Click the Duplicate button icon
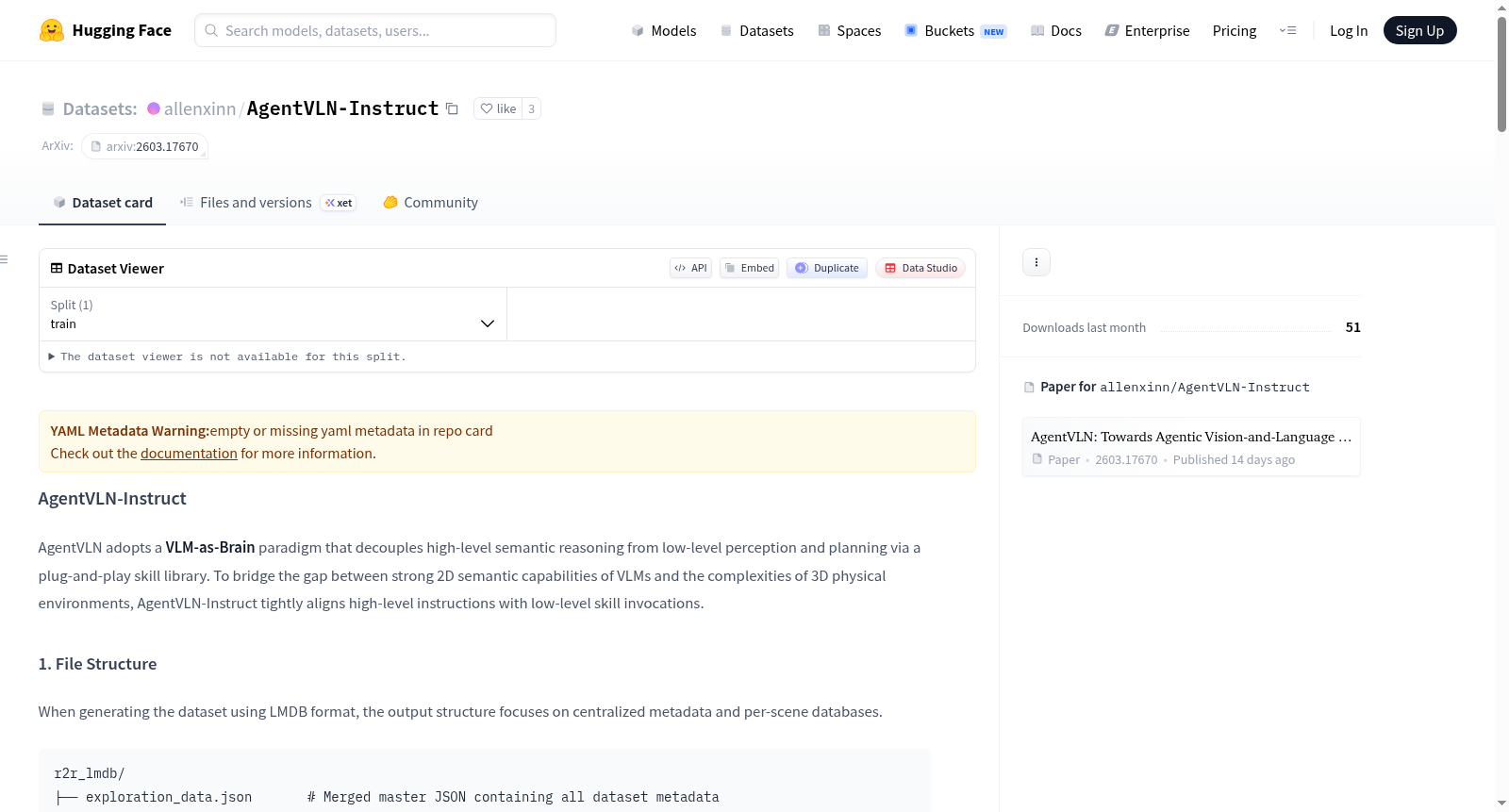 802,268
